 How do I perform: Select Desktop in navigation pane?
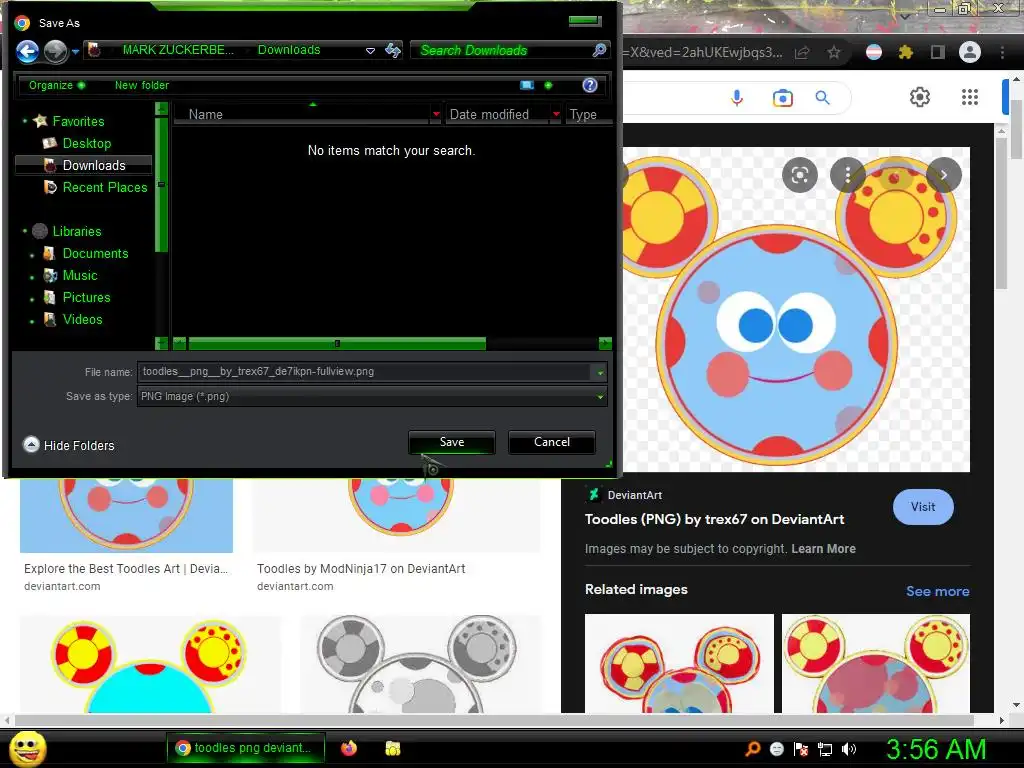tap(86, 143)
